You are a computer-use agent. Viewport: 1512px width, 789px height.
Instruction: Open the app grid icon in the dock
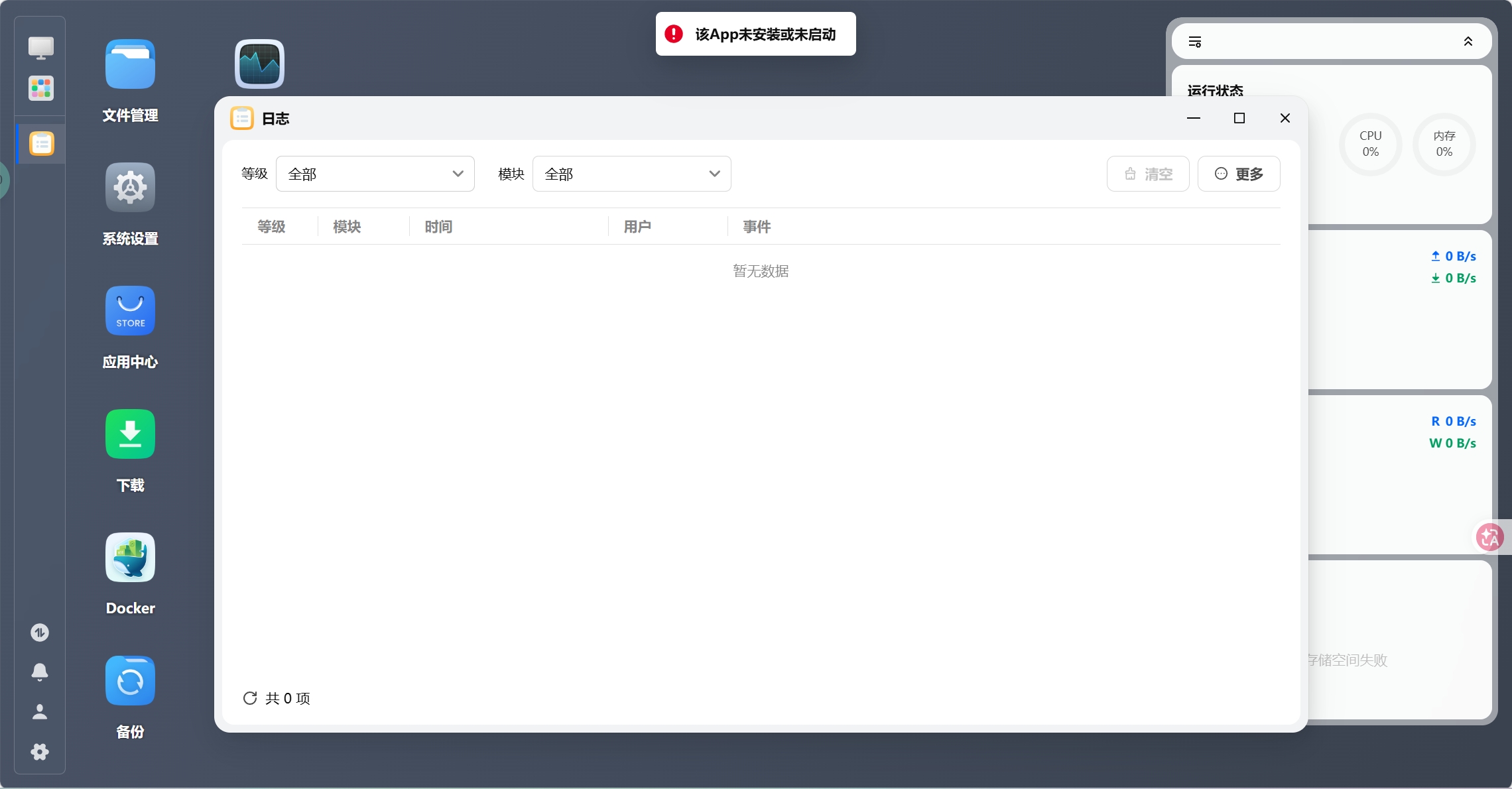[40, 88]
